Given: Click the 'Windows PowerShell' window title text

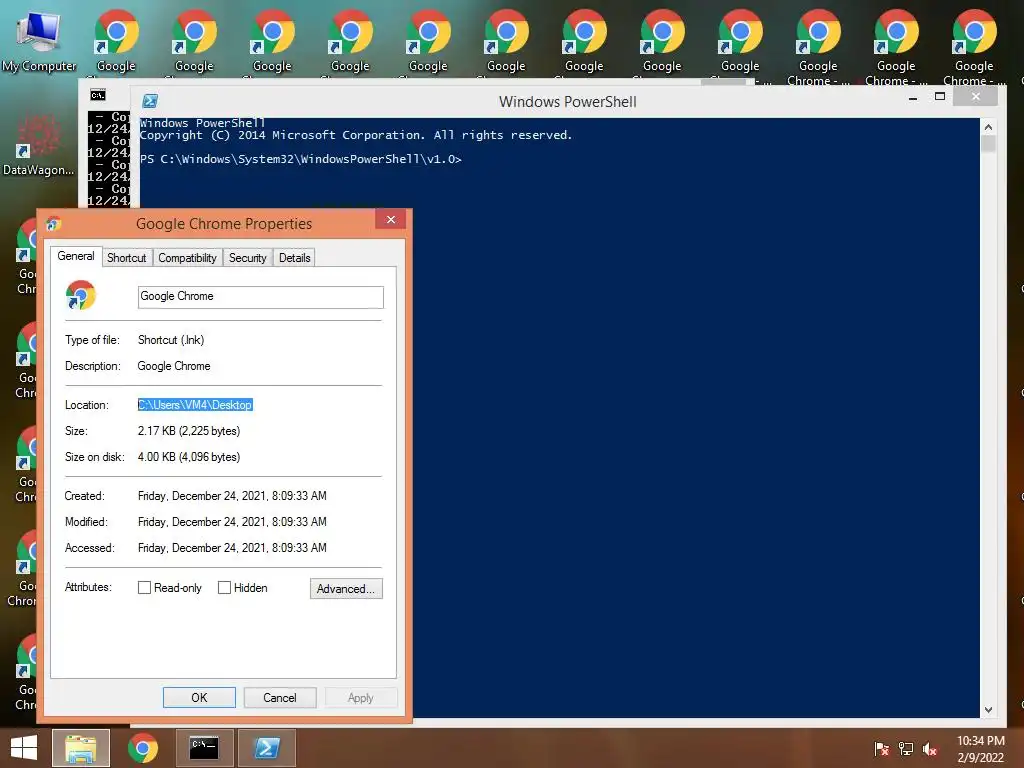Looking at the screenshot, I should 568,102.
